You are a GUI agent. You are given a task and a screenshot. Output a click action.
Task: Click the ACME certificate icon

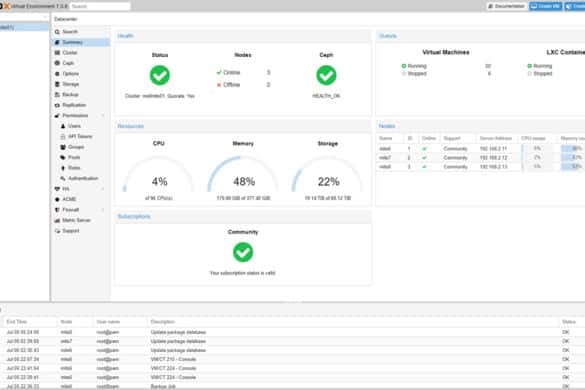(x=57, y=199)
